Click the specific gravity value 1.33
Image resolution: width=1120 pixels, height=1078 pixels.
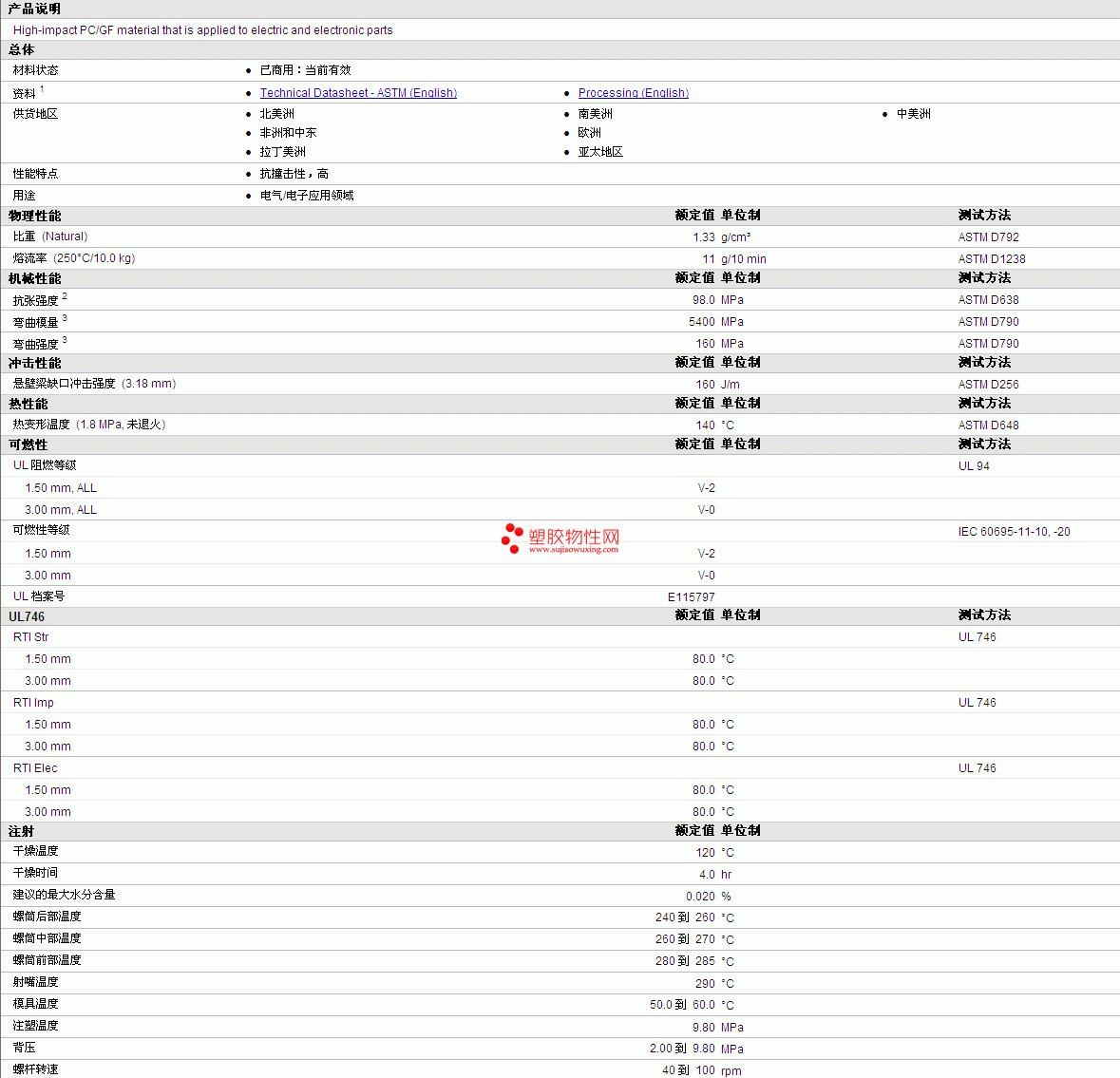[704, 237]
